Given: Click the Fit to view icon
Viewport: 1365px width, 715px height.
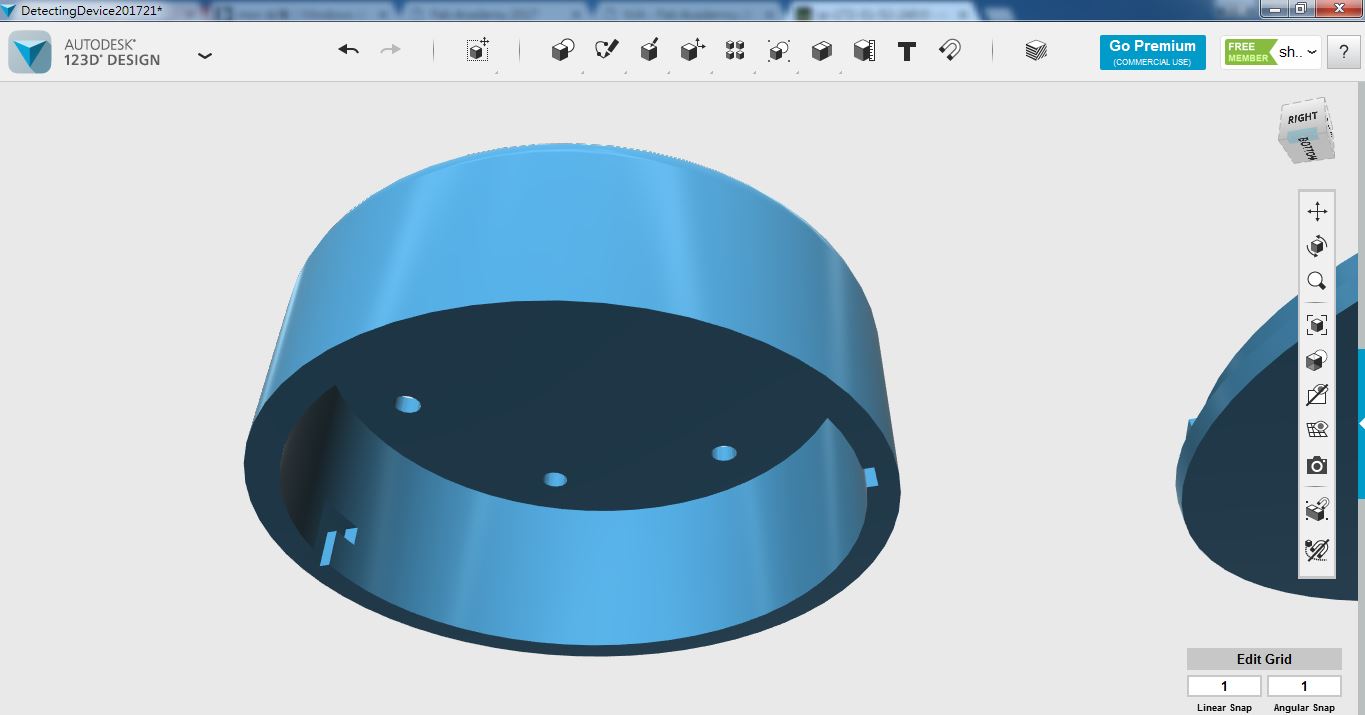Looking at the screenshot, I should (1317, 325).
